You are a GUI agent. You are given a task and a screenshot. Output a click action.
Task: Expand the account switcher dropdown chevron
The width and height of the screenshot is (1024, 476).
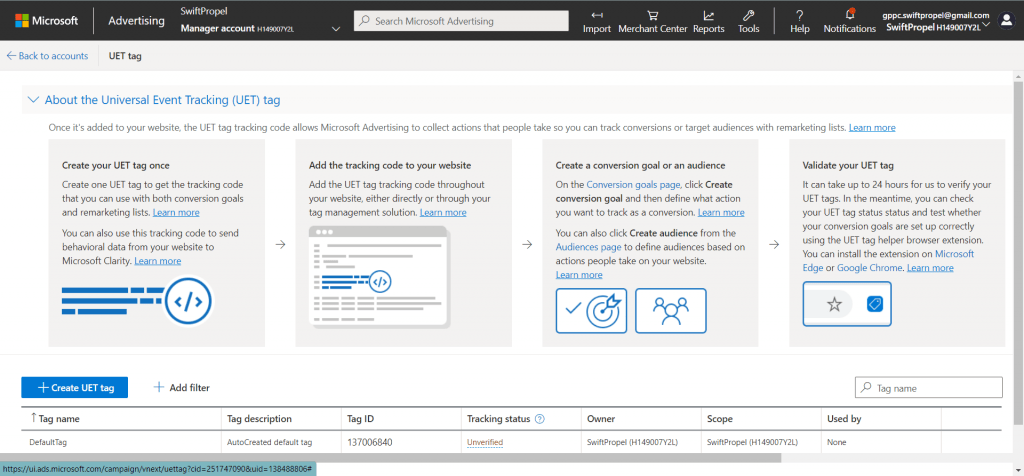(336, 29)
